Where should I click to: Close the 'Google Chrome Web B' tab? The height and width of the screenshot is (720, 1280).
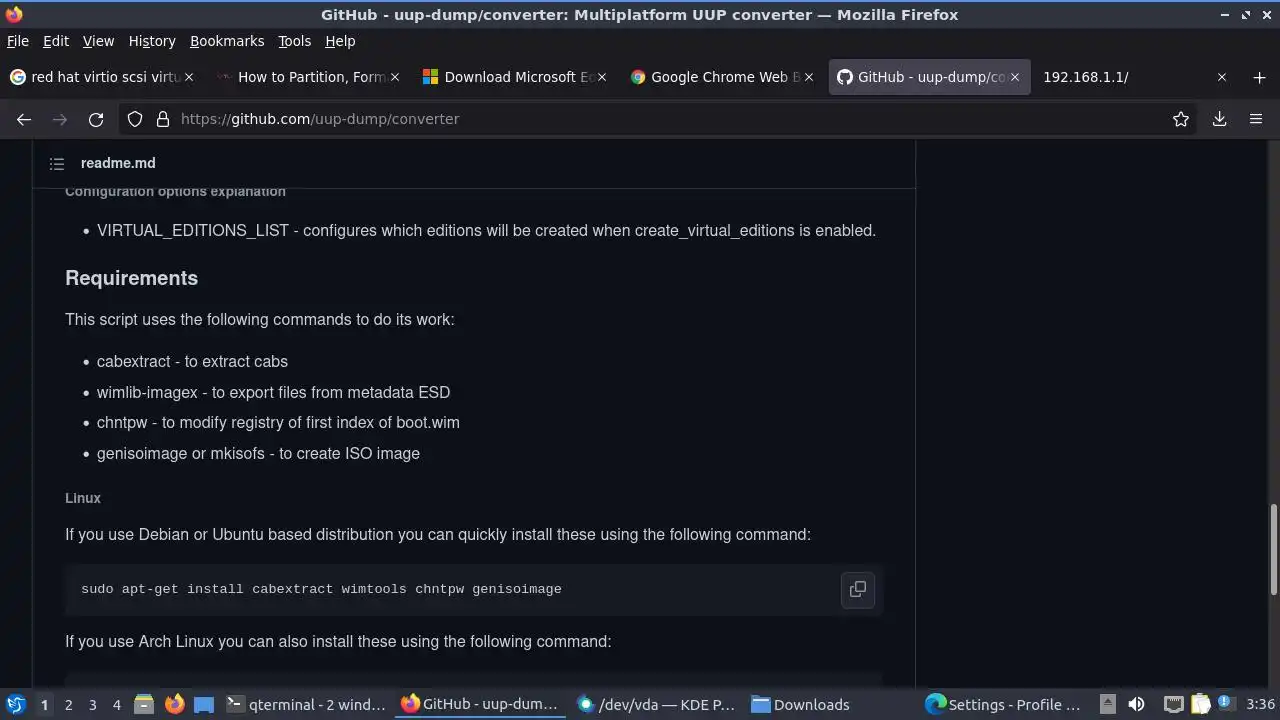click(809, 77)
